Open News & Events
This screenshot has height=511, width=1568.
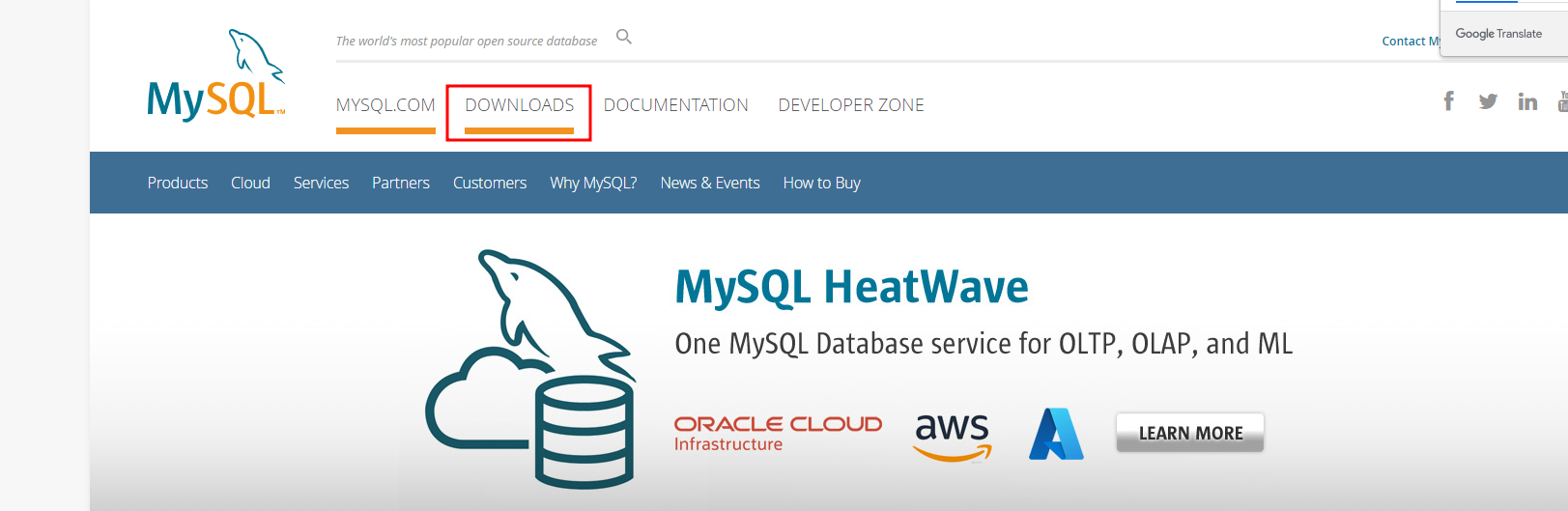710,183
